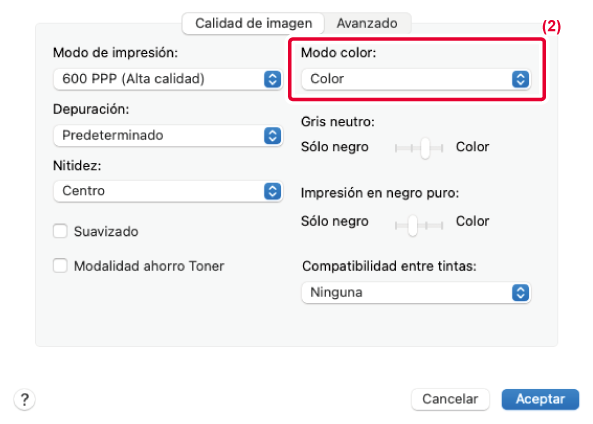Open the Modo color Color dropdown

(x=416, y=79)
